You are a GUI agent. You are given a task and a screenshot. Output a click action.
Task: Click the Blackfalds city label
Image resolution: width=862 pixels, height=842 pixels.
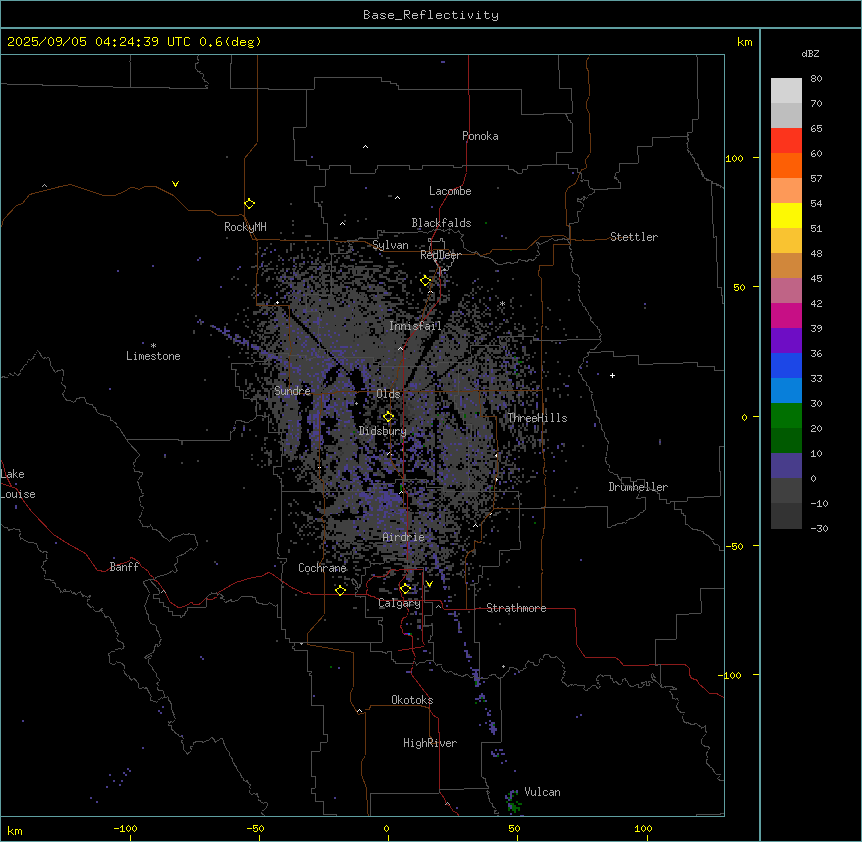click(x=441, y=223)
